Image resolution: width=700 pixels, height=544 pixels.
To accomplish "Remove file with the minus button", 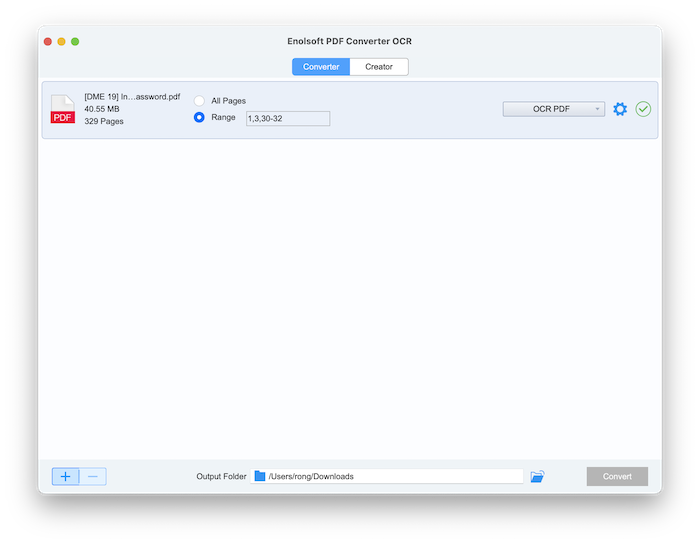I will pyautogui.click(x=93, y=476).
